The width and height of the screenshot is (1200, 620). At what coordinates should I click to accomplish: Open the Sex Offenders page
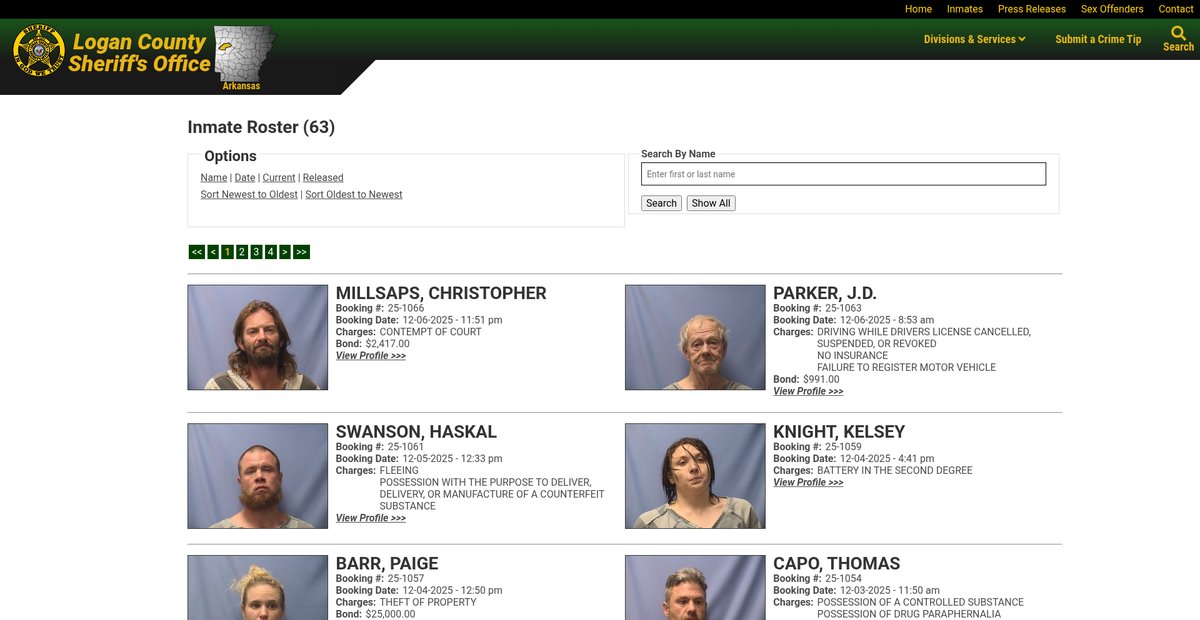click(1112, 9)
